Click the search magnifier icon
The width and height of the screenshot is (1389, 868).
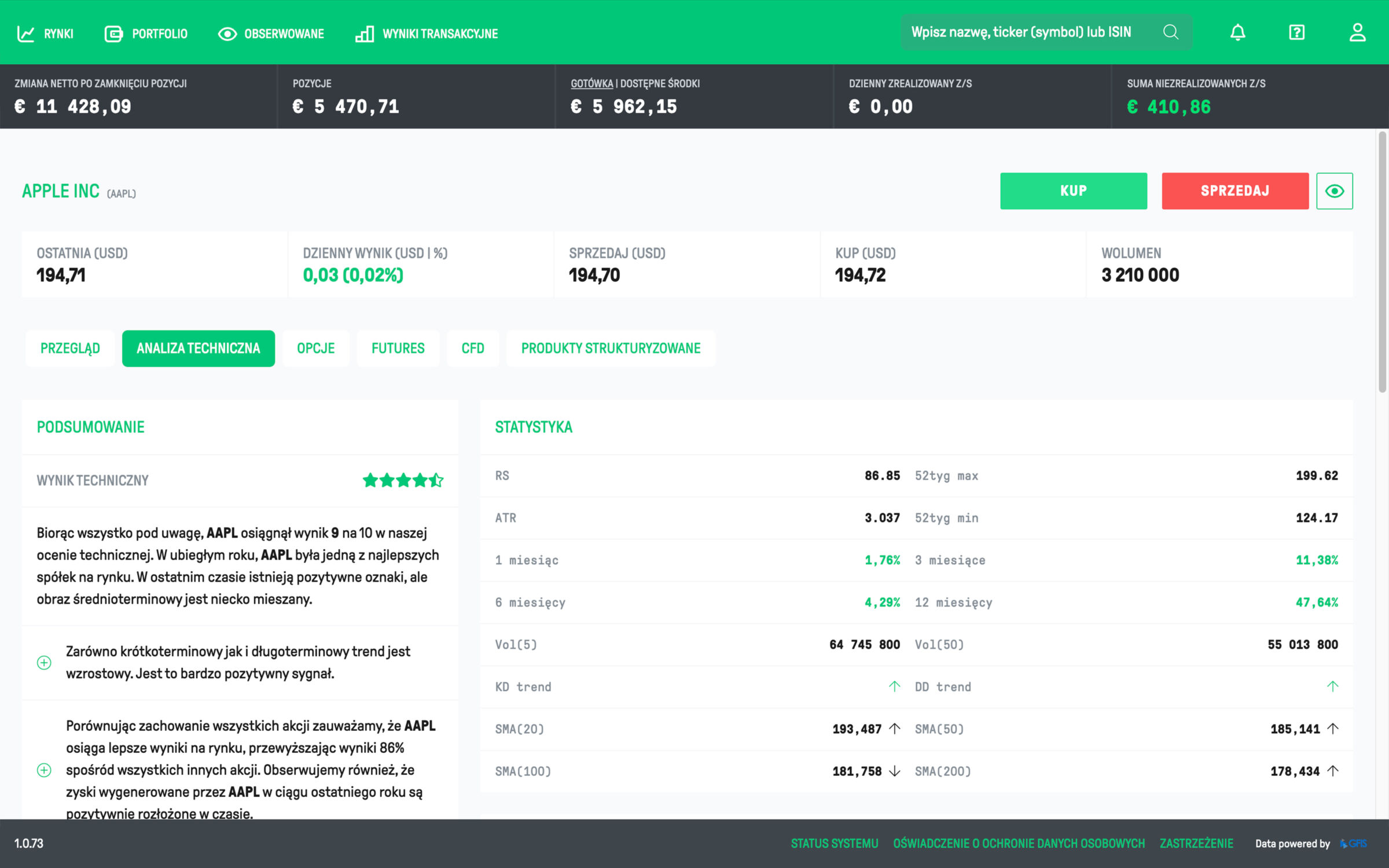coord(1170,32)
